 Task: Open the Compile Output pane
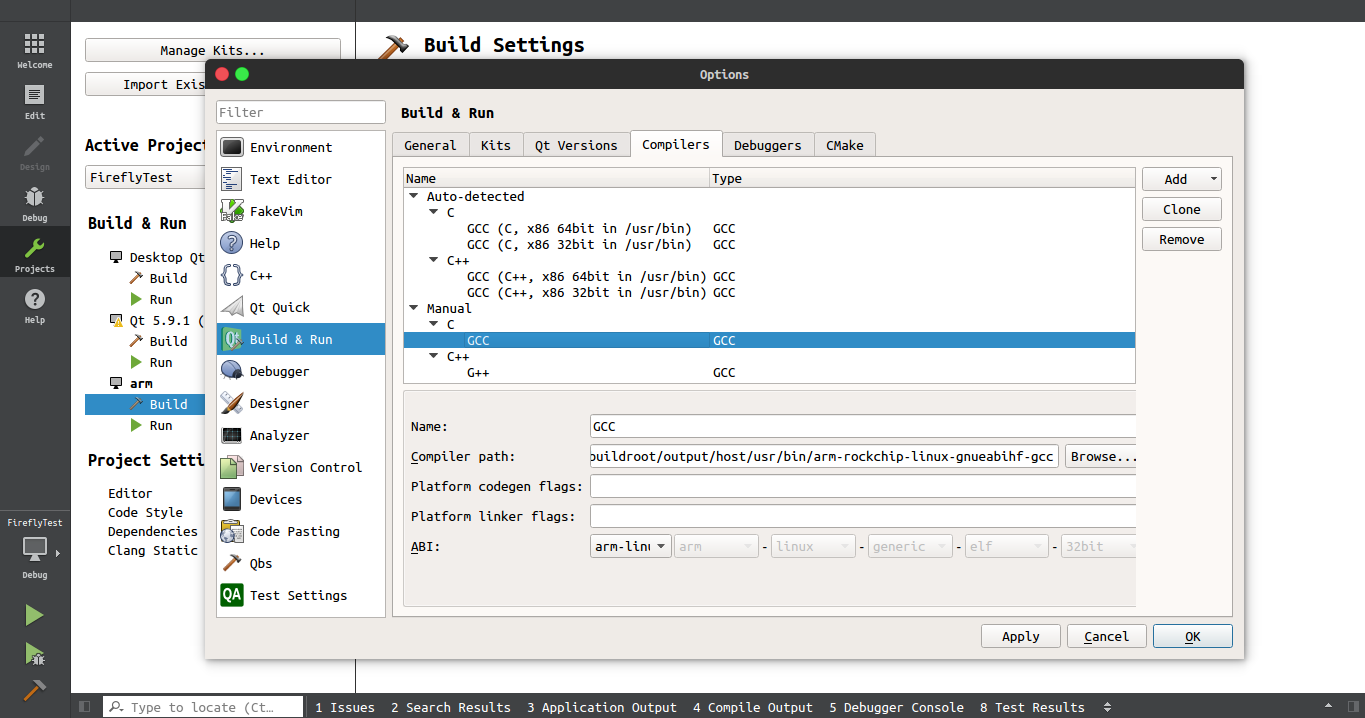753,707
